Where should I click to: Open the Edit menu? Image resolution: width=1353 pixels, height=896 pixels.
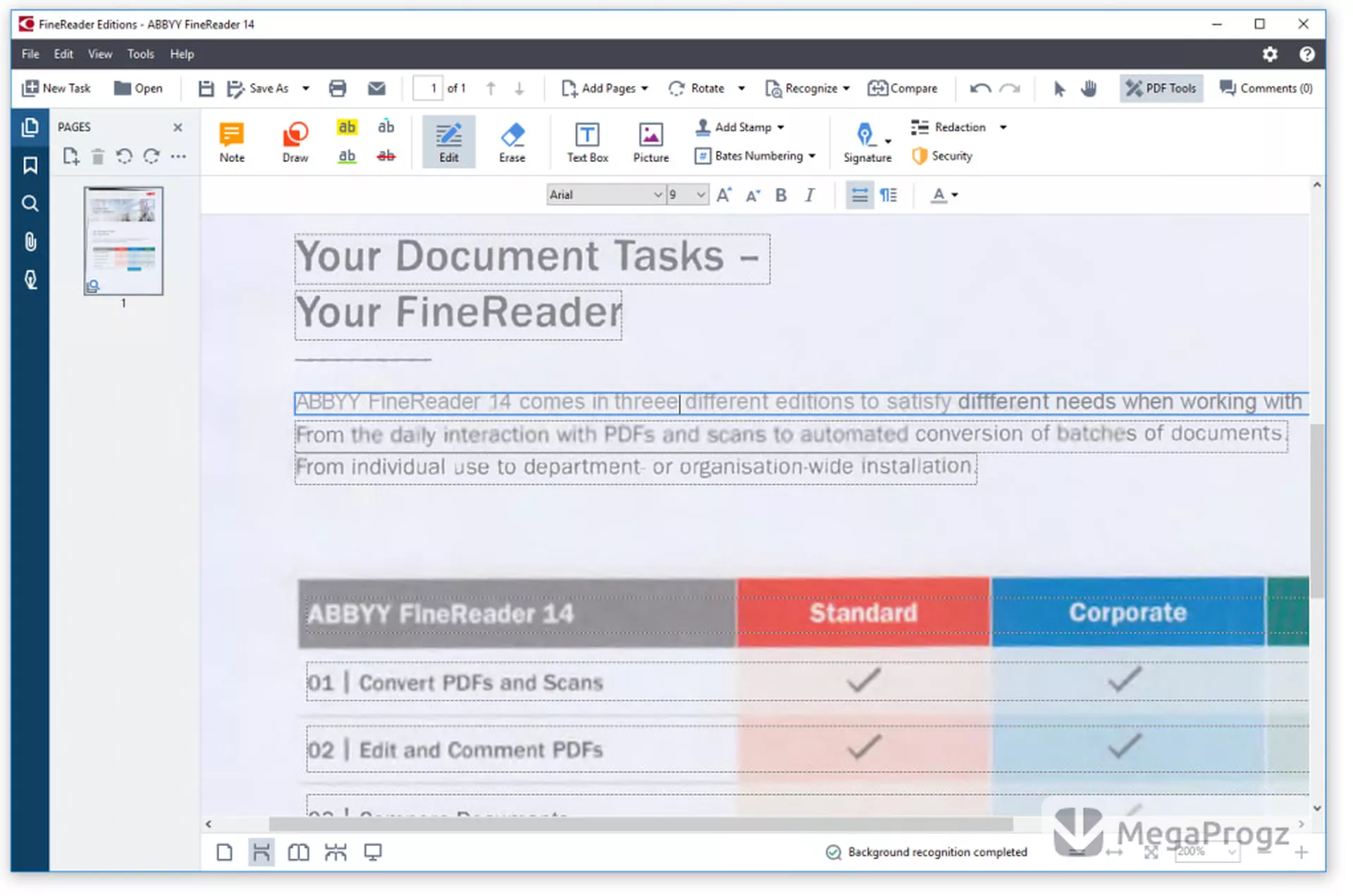(x=63, y=54)
